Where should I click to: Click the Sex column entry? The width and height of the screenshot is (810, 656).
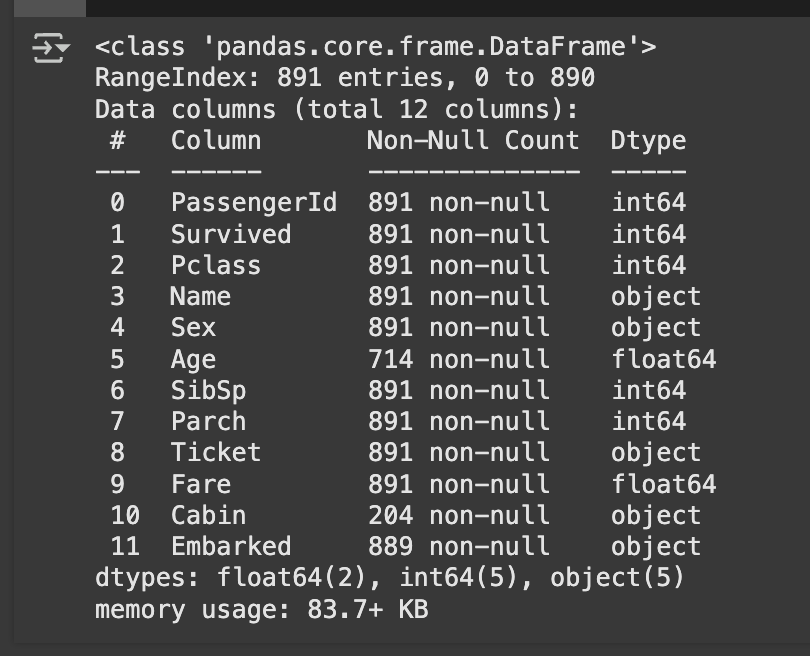click(193, 327)
